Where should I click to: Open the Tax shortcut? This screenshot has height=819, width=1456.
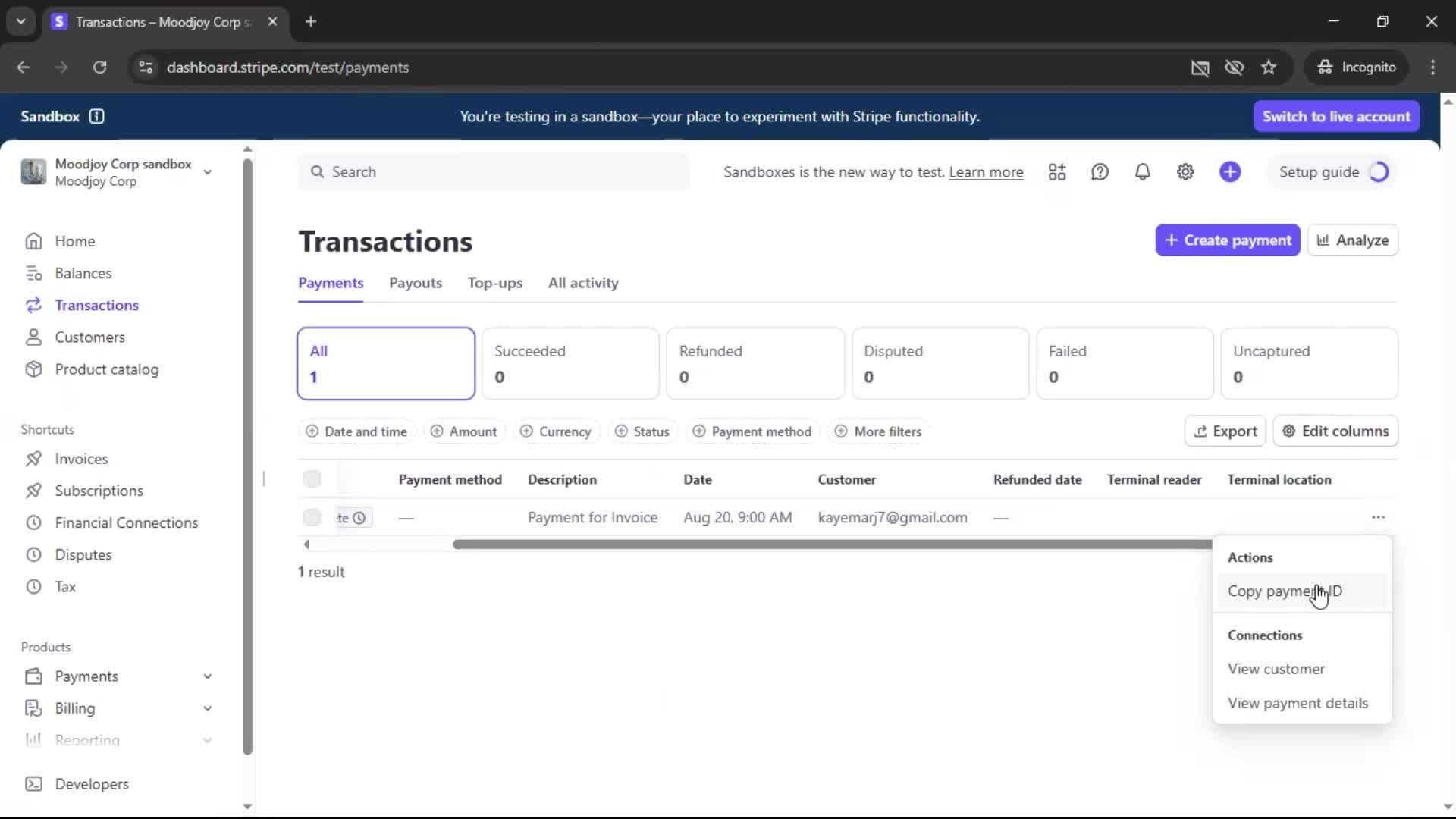tap(65, 586)
